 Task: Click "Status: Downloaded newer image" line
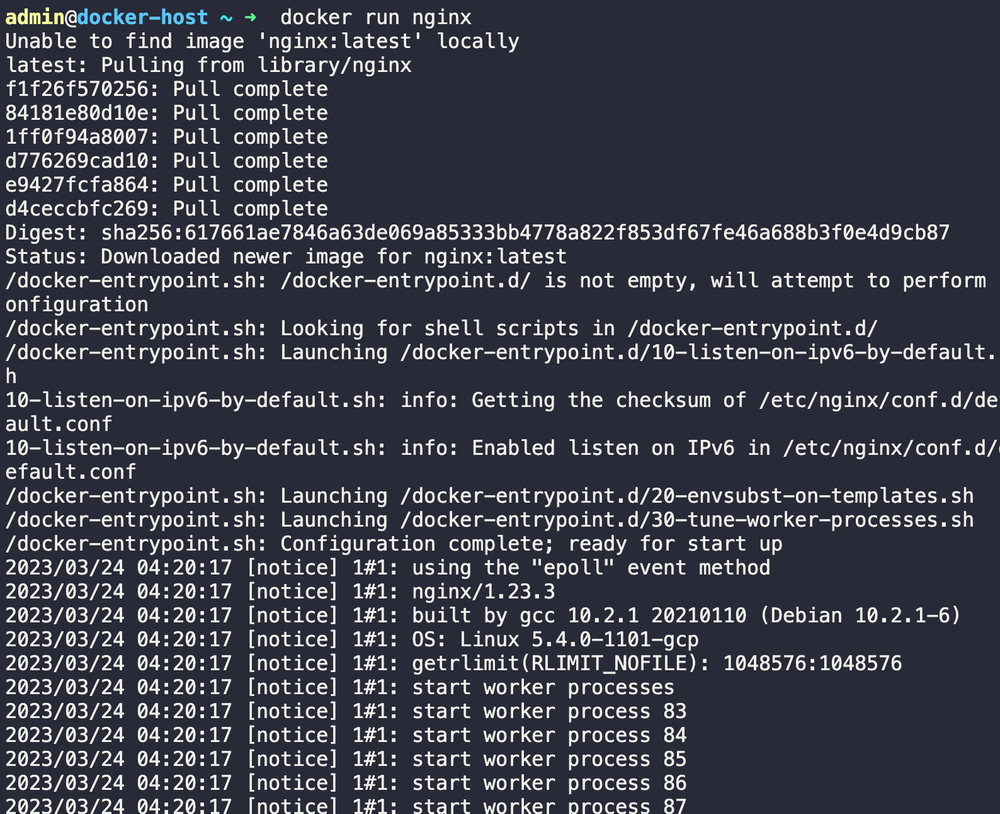pos(286,257)
